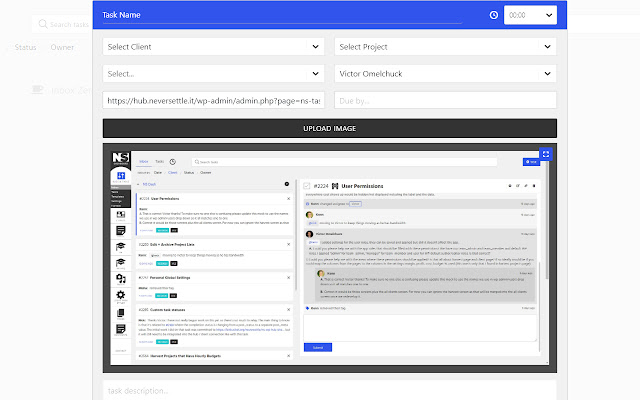Expand the image preview to fullscreen
Image resolution: width=640 pixels, height=400 pixels.
click(546, 154)
